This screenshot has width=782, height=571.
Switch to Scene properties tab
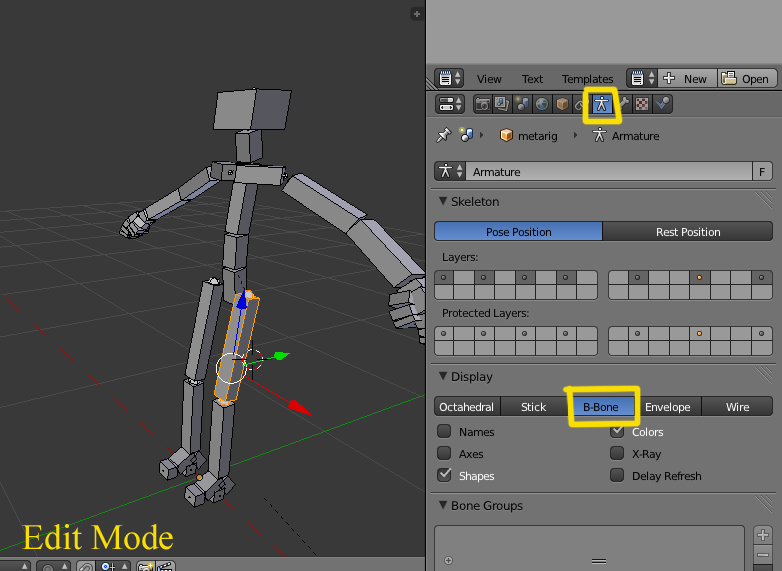[x=522, y=104]
